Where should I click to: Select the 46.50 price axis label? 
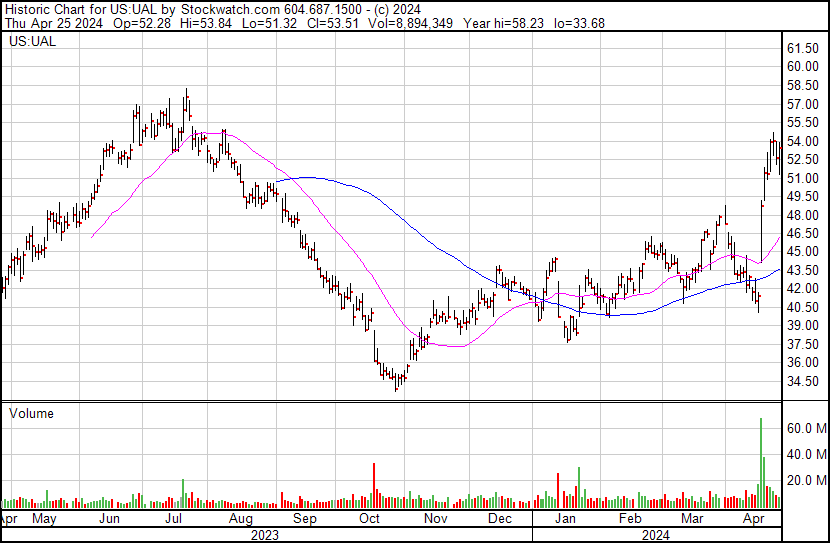(804, 233)
